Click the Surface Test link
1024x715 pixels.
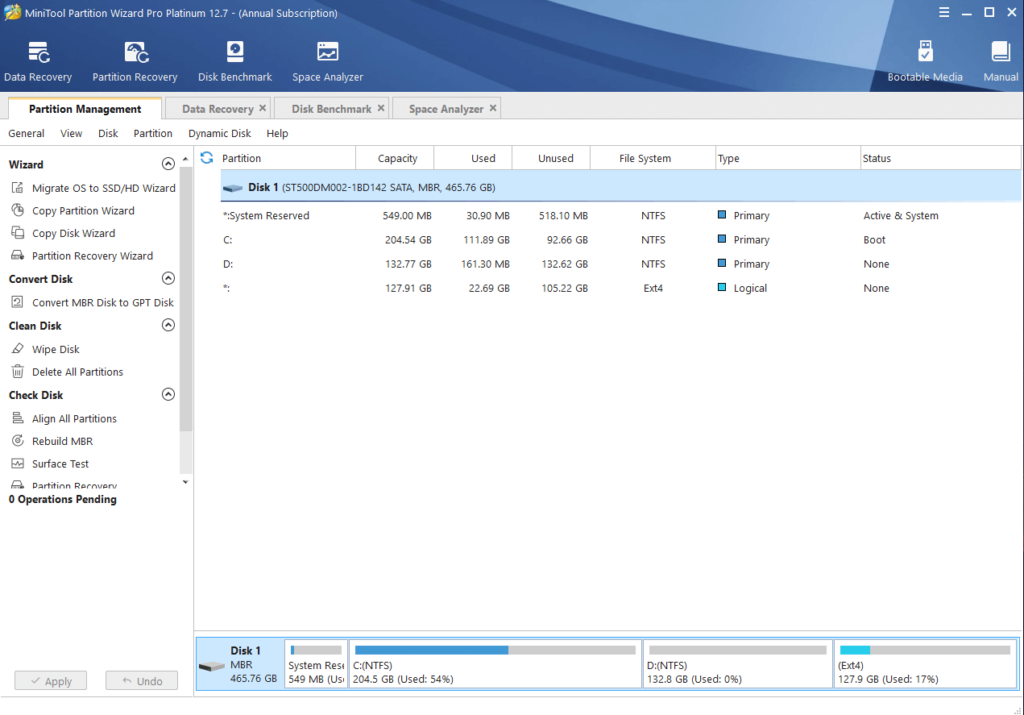point(60,464)
